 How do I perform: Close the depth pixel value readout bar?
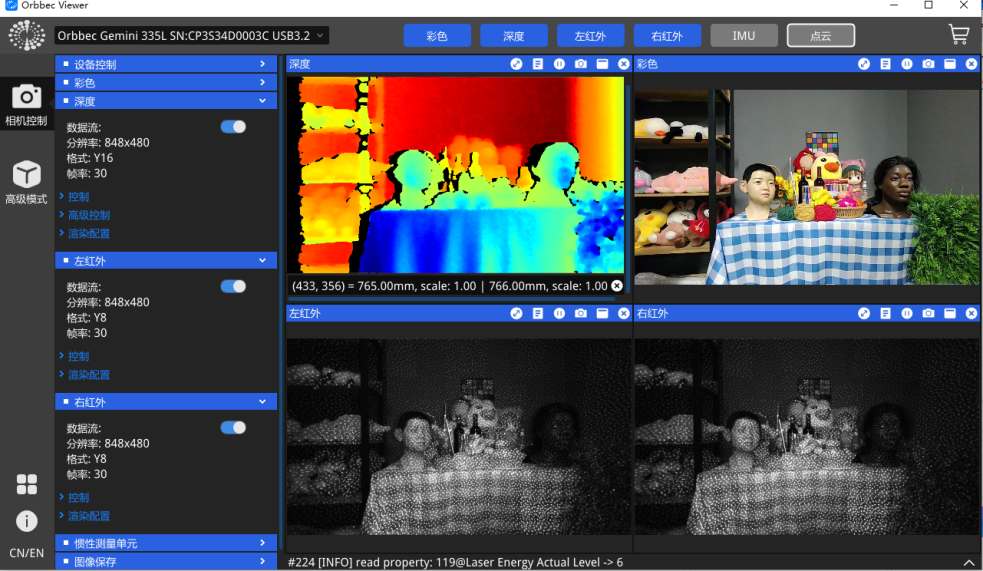[617, 286]
